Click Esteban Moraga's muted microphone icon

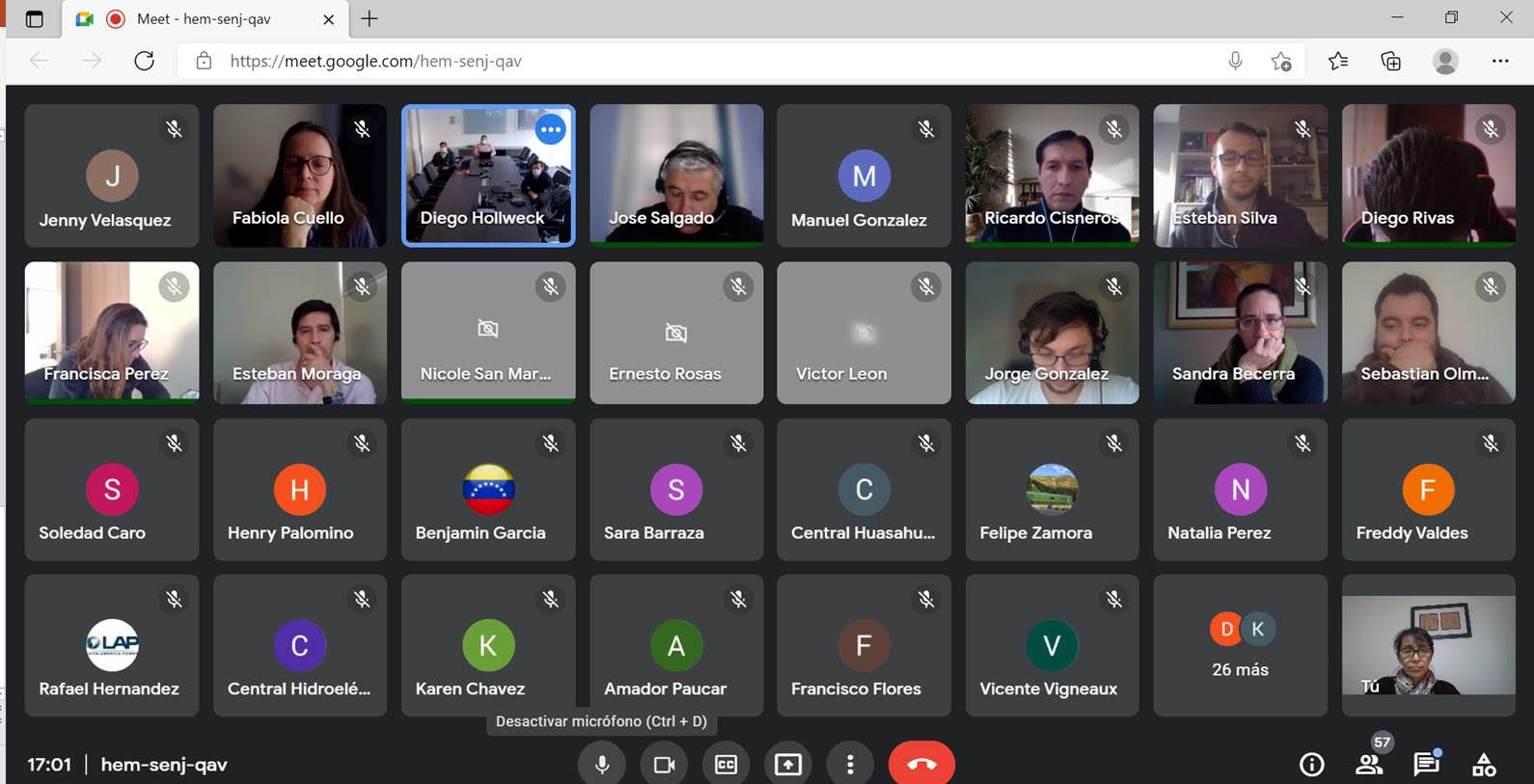click(362, 286)
